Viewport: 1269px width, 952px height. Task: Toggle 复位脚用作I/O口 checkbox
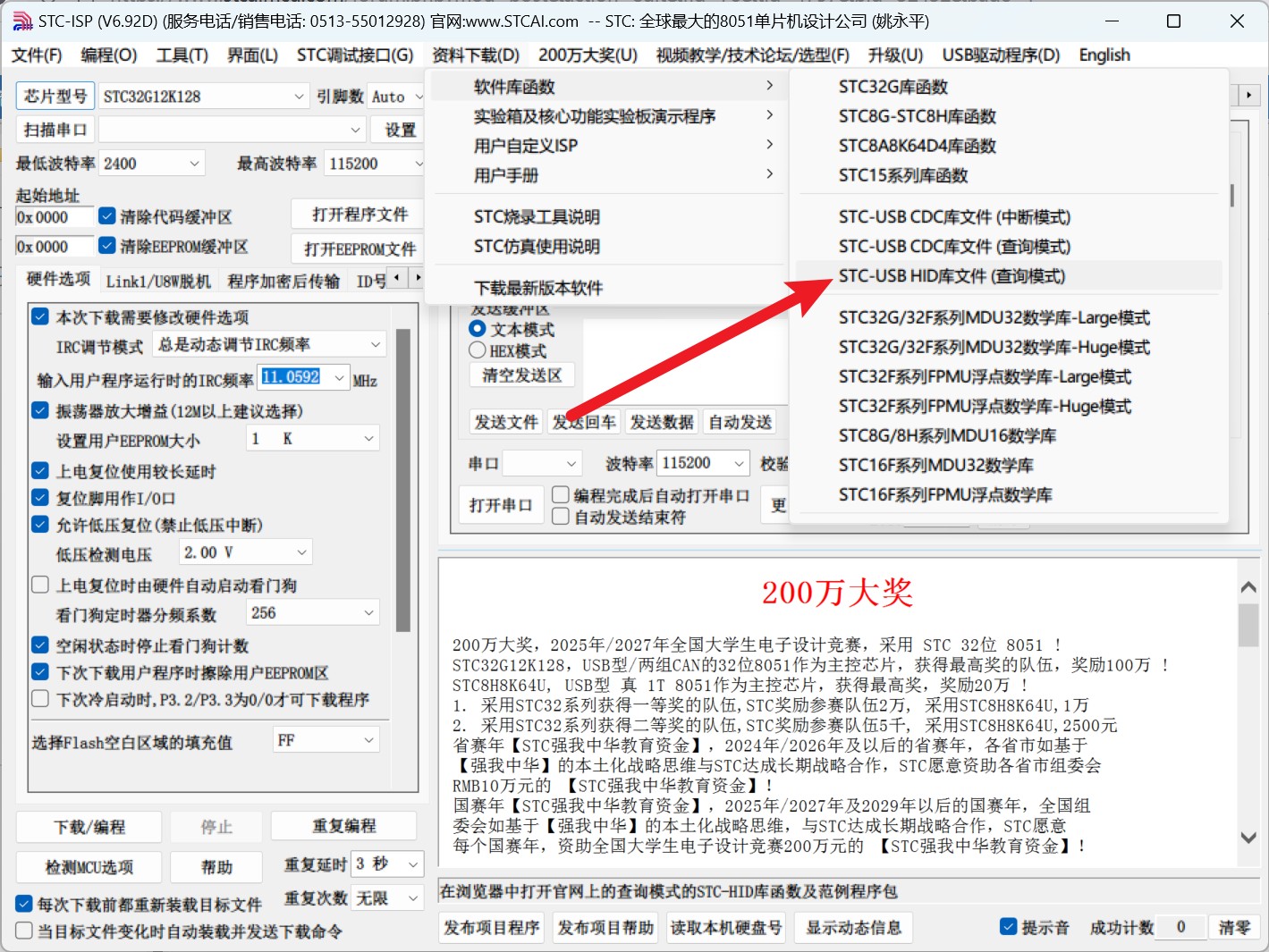40,497
